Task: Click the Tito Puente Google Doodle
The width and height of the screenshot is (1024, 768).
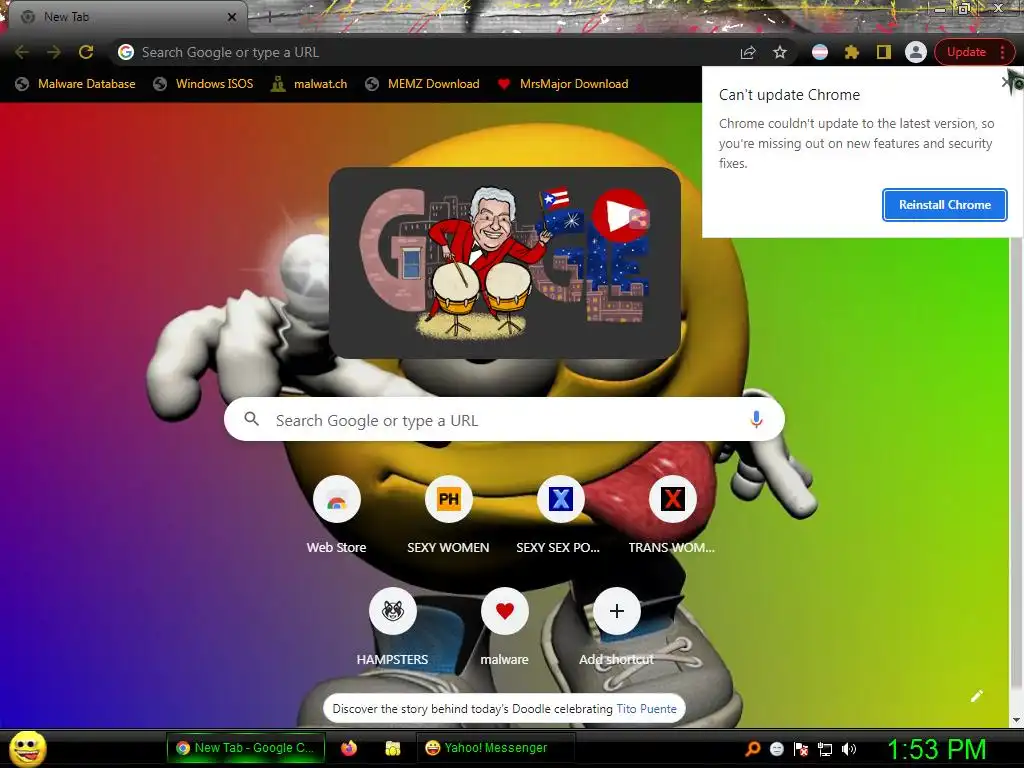Action: [x=504, y=263]
